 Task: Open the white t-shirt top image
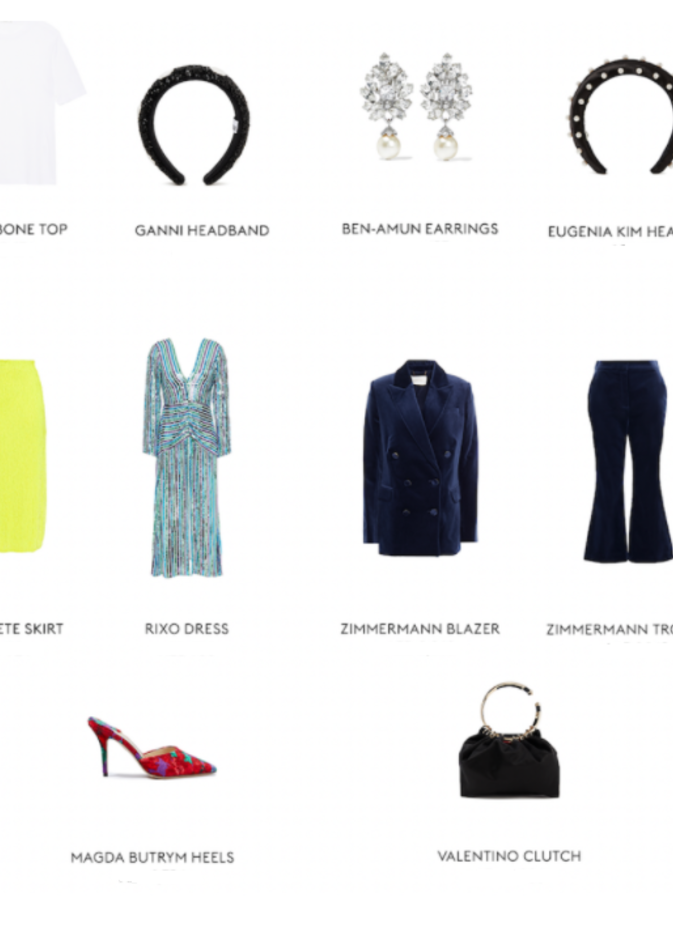(40, 103)
